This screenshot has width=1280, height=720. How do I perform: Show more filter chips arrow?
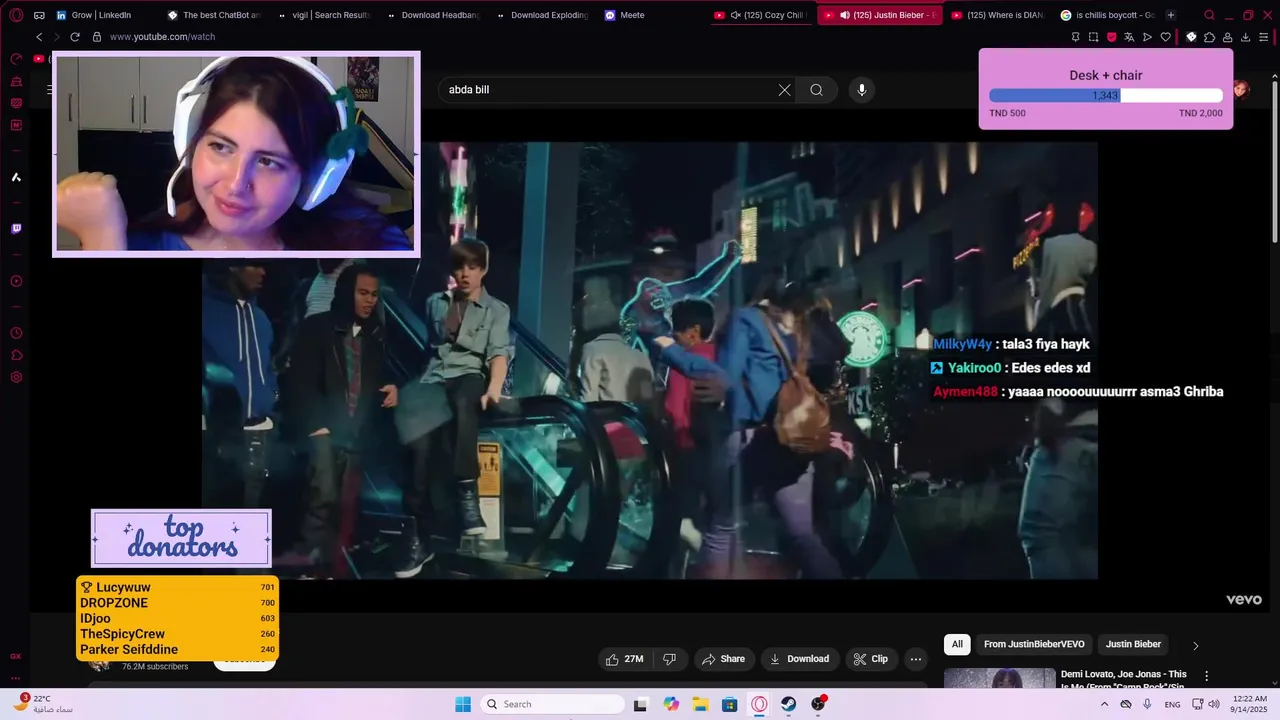[x=1195, y=645]
